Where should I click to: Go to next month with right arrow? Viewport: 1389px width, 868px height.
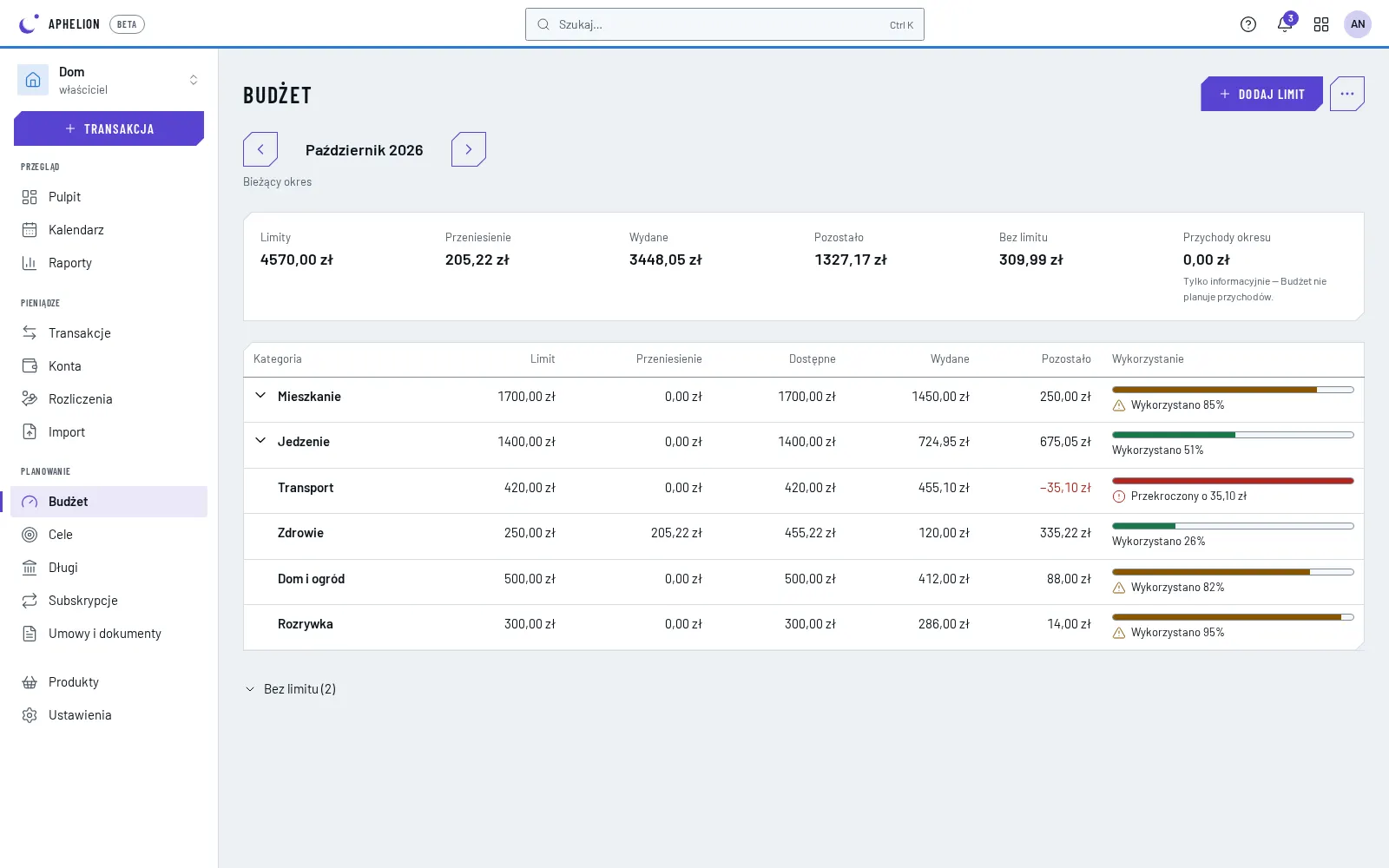[x=469, y=149]
